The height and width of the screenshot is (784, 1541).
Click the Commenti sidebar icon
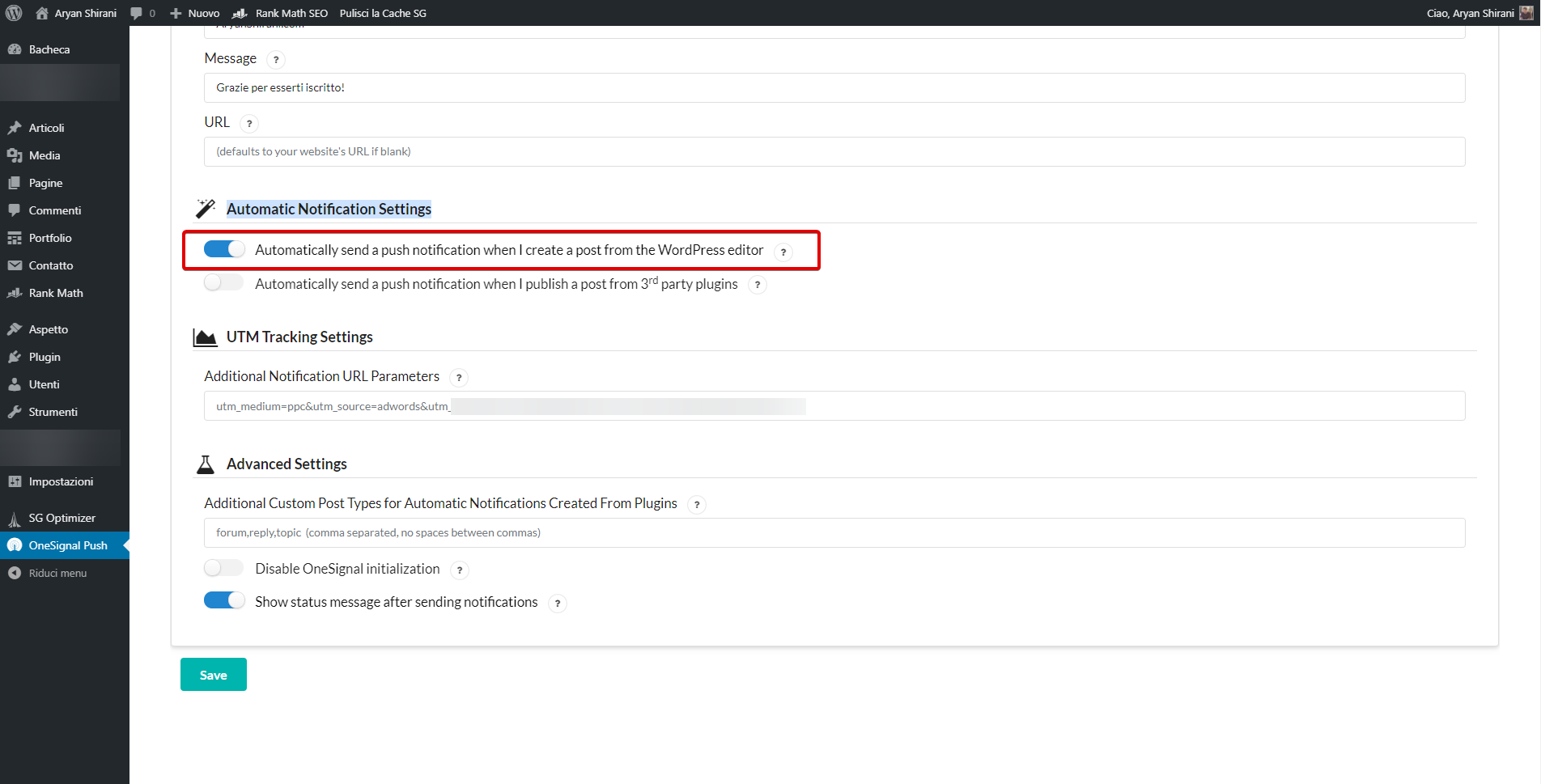15,210
